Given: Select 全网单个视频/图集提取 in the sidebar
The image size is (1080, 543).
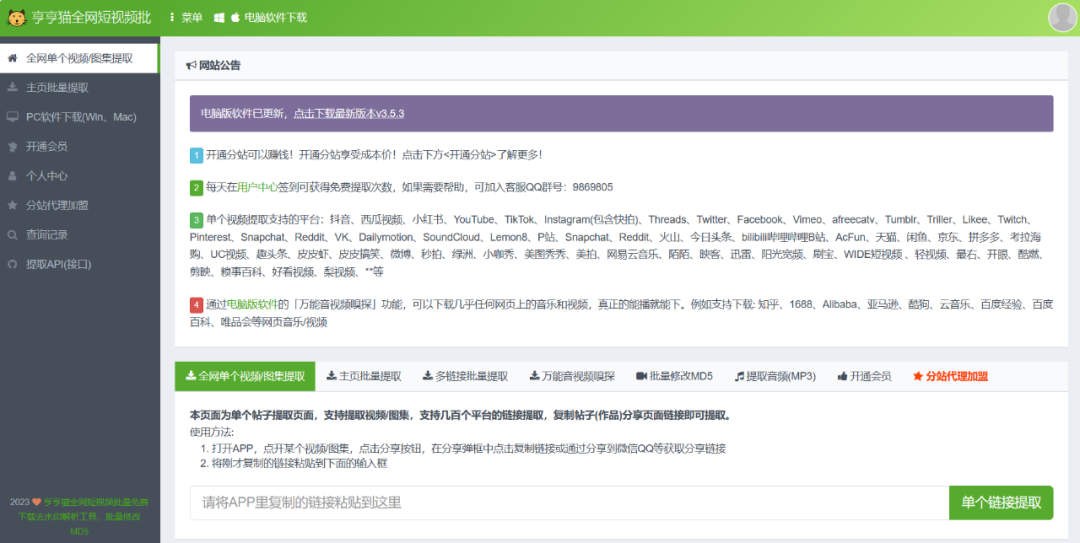Looking at the screenshot, I should click(x=79, y=59).
